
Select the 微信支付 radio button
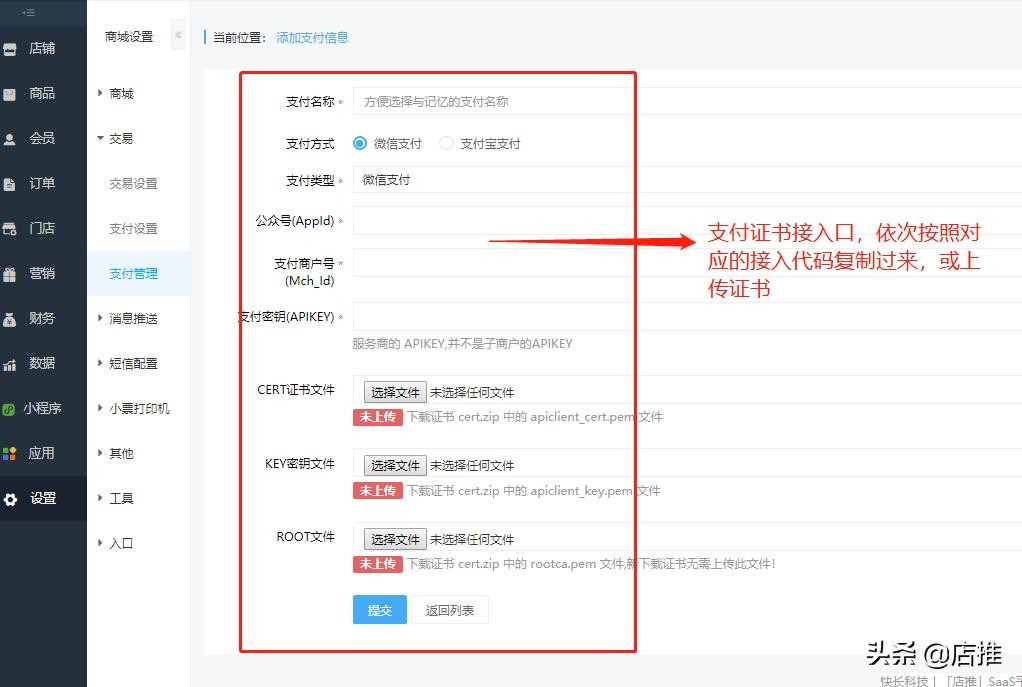tap(360, 143)
